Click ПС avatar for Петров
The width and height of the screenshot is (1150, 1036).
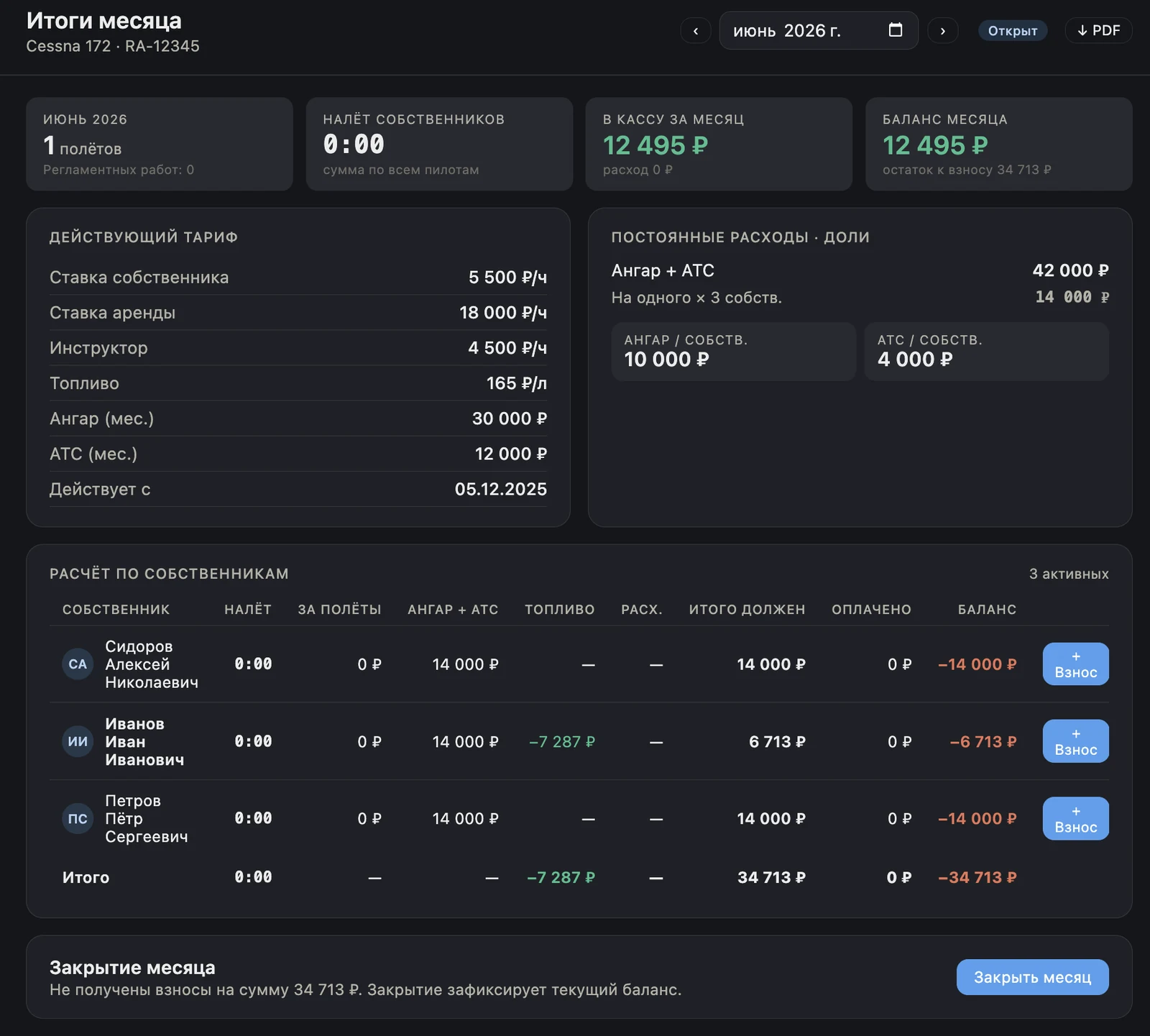pyautogui.click(x=78, y=819)
